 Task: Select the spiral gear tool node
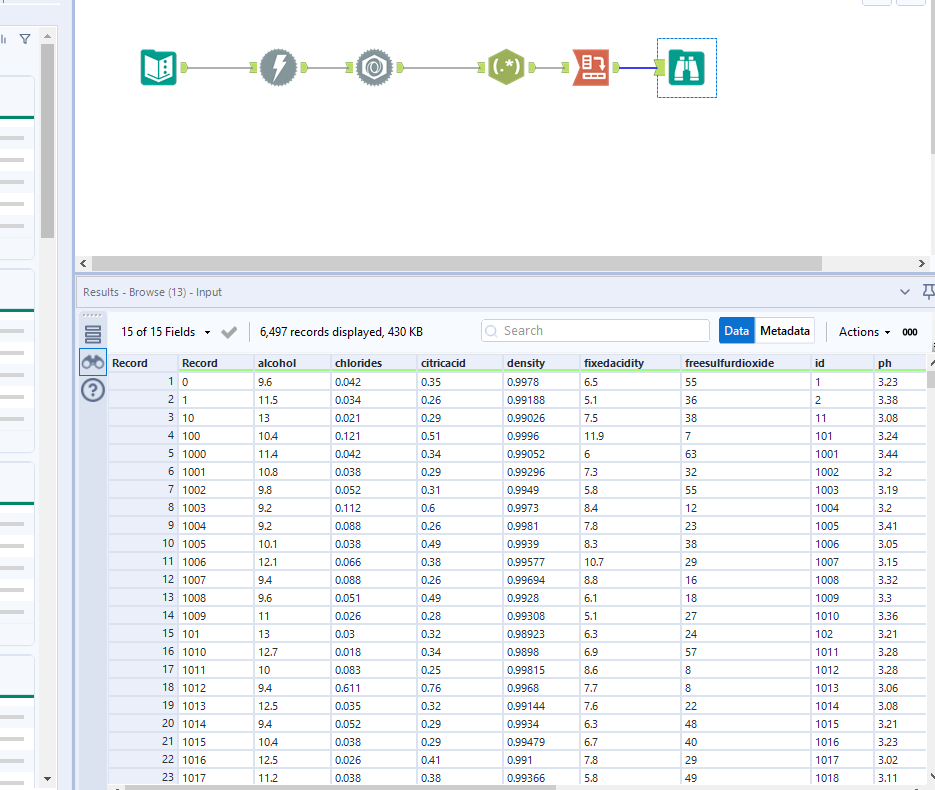tap(374, 67)
